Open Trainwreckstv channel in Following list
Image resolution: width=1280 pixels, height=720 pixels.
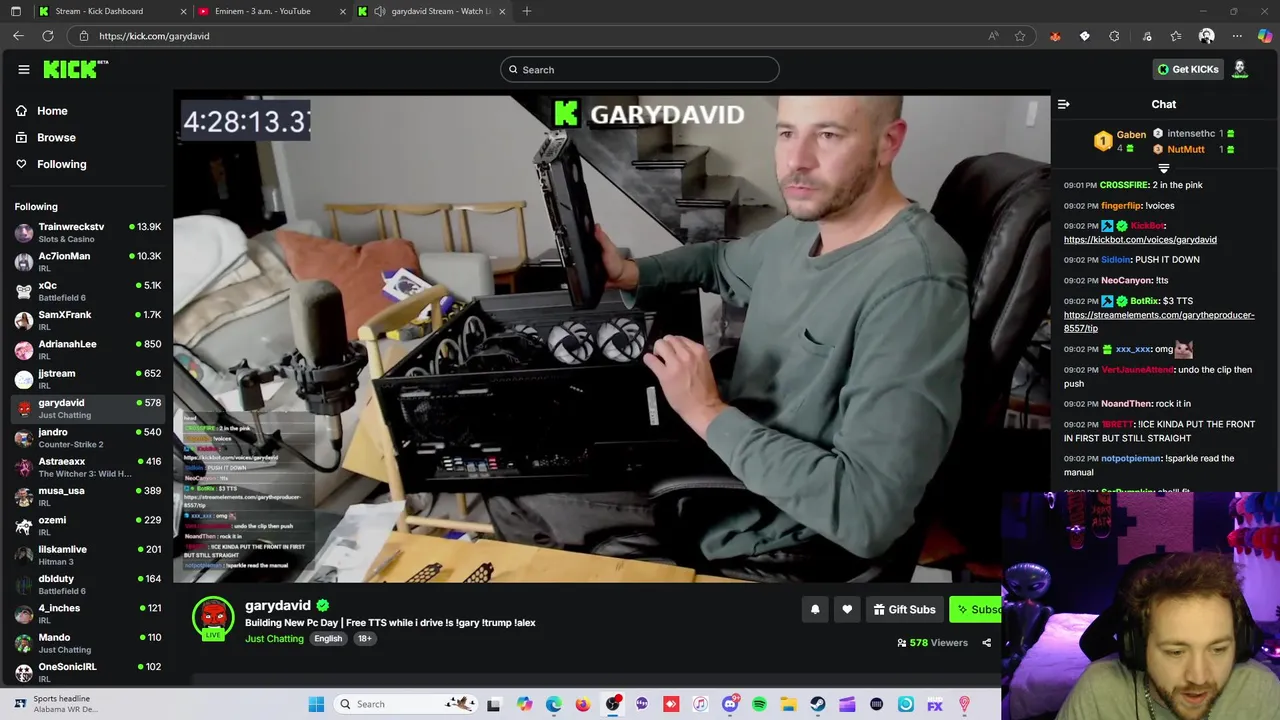point(88,232)
